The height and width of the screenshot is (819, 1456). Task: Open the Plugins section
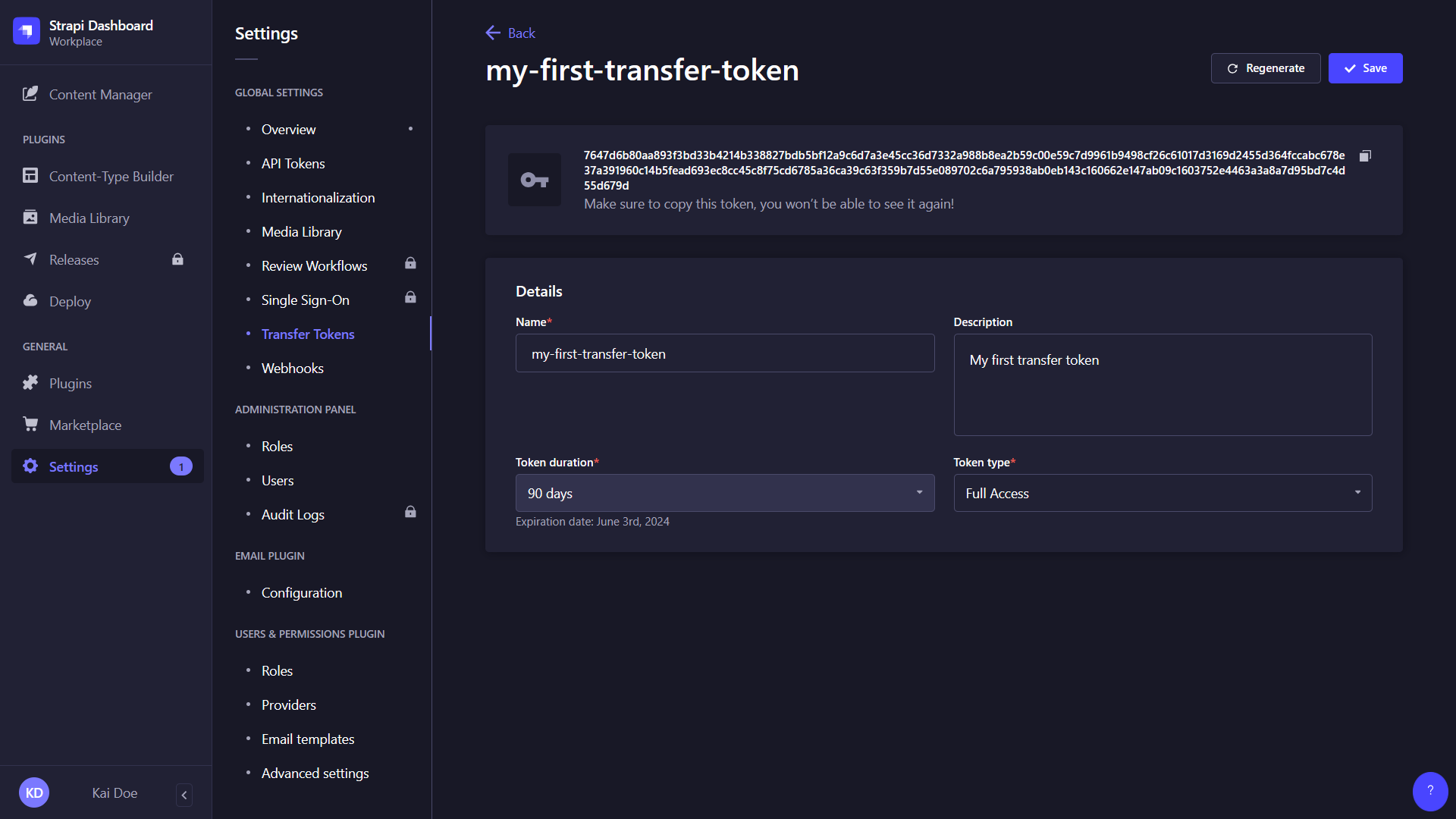pyautogui.click(x=70, y=383)
